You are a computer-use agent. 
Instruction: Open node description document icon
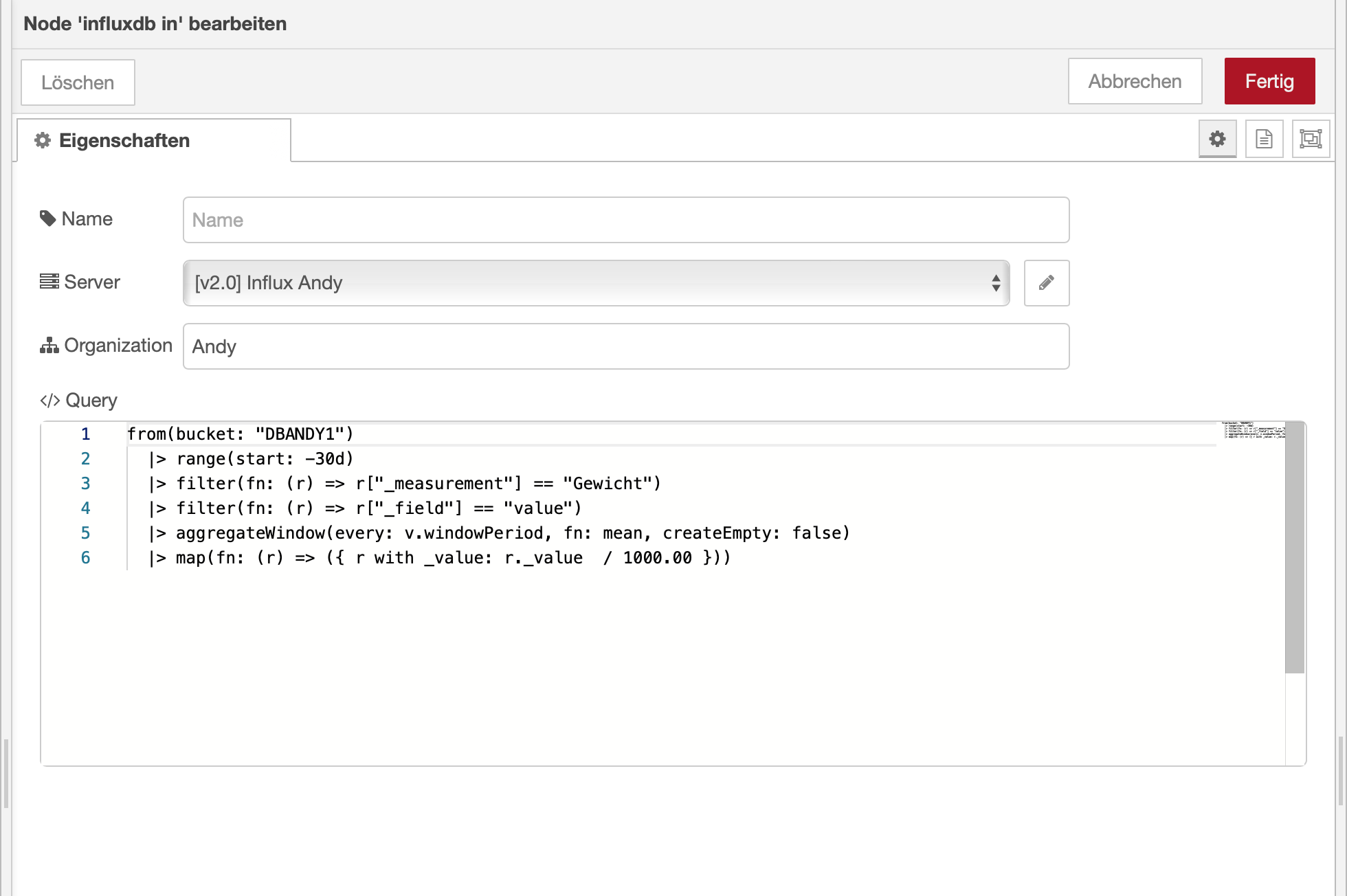[x=1264, y=139]
